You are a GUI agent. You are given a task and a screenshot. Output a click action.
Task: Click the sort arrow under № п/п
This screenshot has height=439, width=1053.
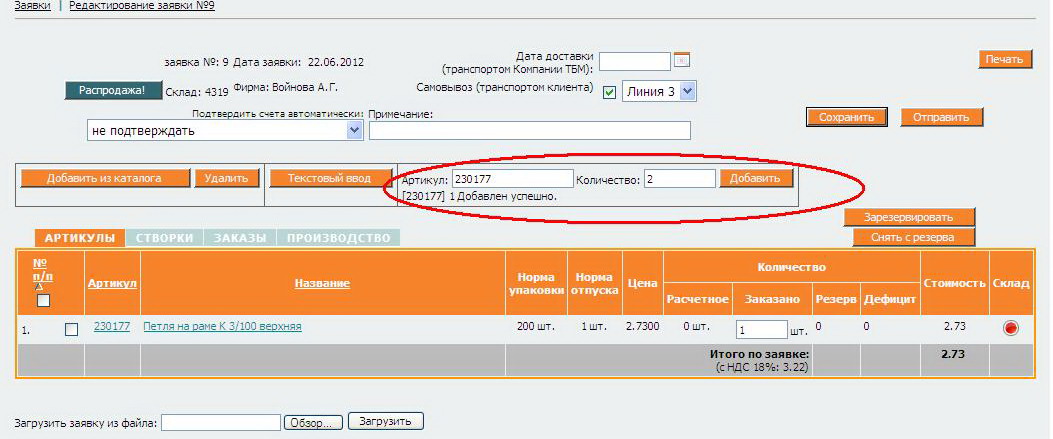pos(39,286)
